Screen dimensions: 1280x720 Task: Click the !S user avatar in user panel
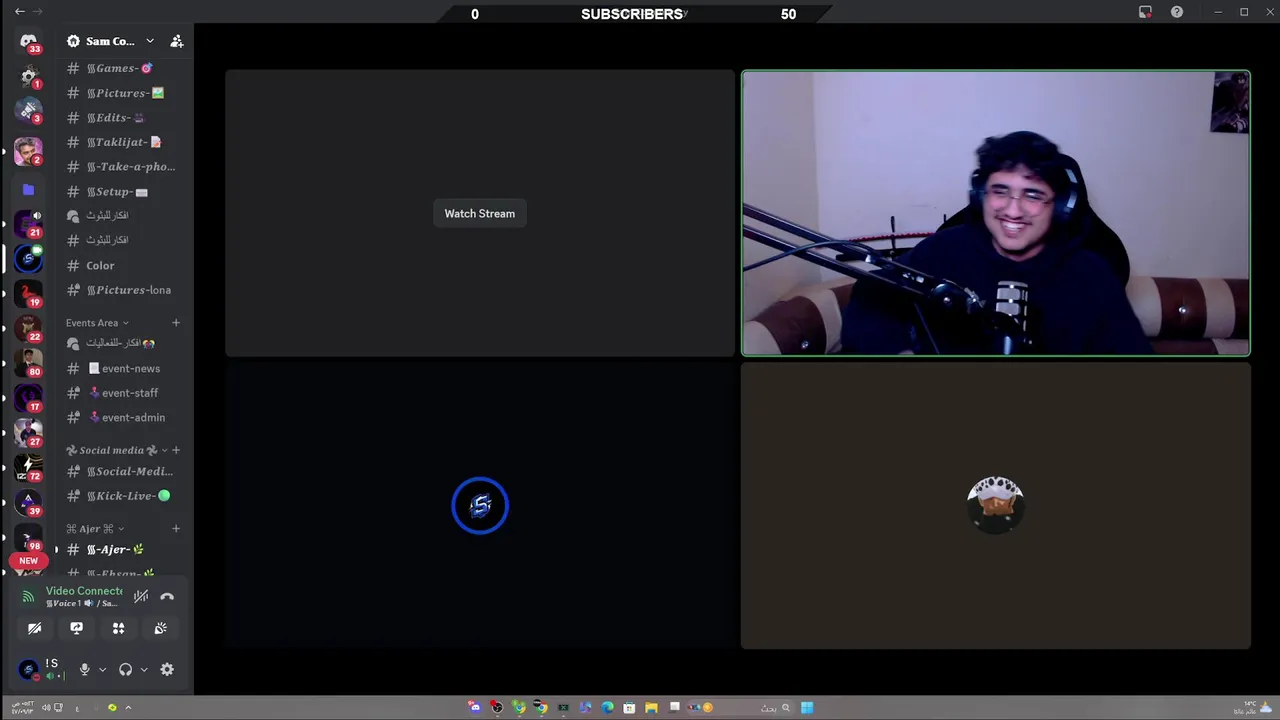coord(28,669)
